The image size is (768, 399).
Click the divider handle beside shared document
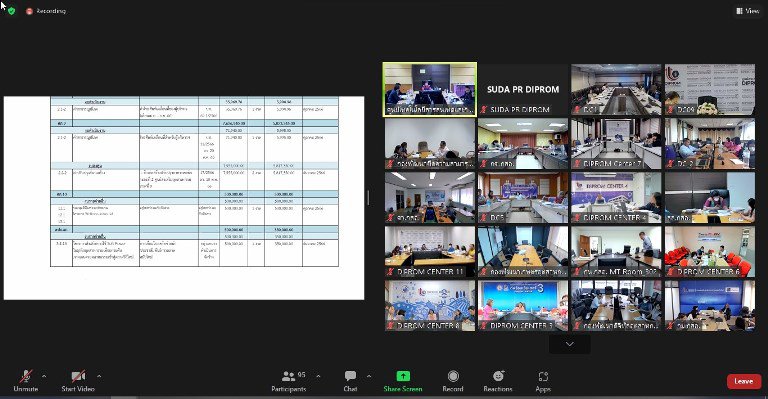point(368,197)
